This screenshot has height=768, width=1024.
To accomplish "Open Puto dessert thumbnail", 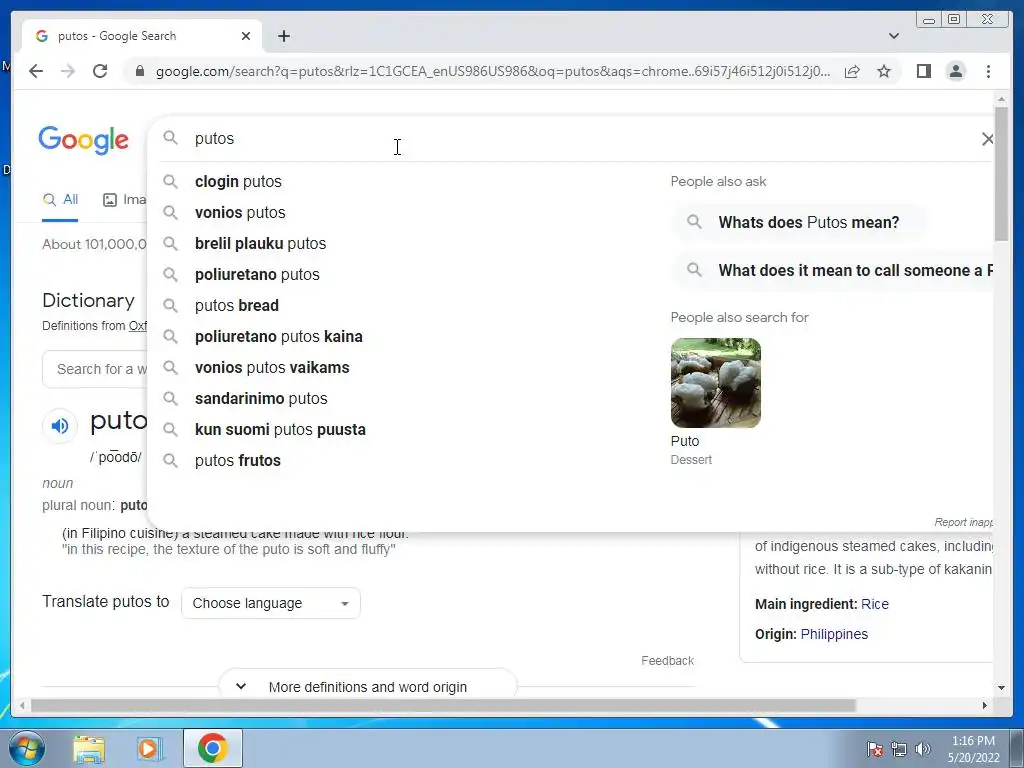I will tap(715, 383).
